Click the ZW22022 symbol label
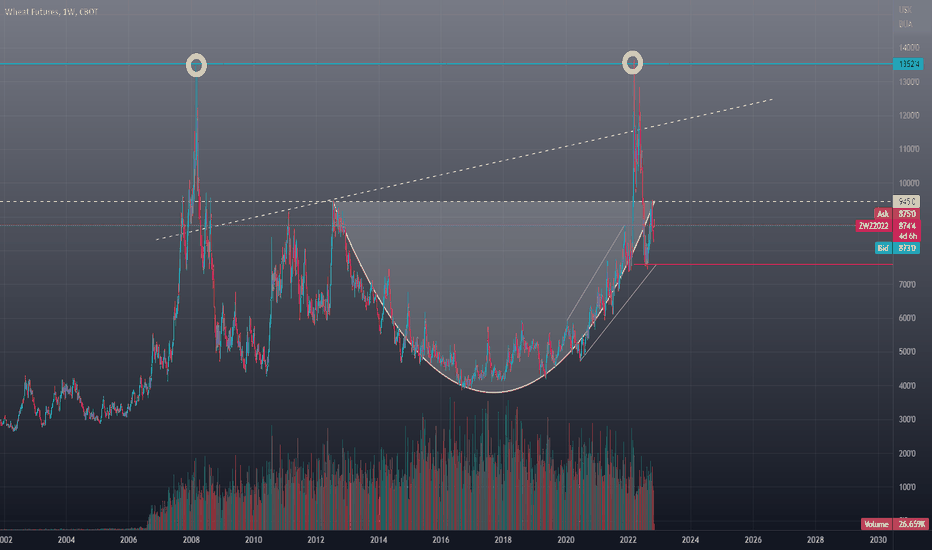The height and width of the screenshot is (550, 932). (874, 226)
